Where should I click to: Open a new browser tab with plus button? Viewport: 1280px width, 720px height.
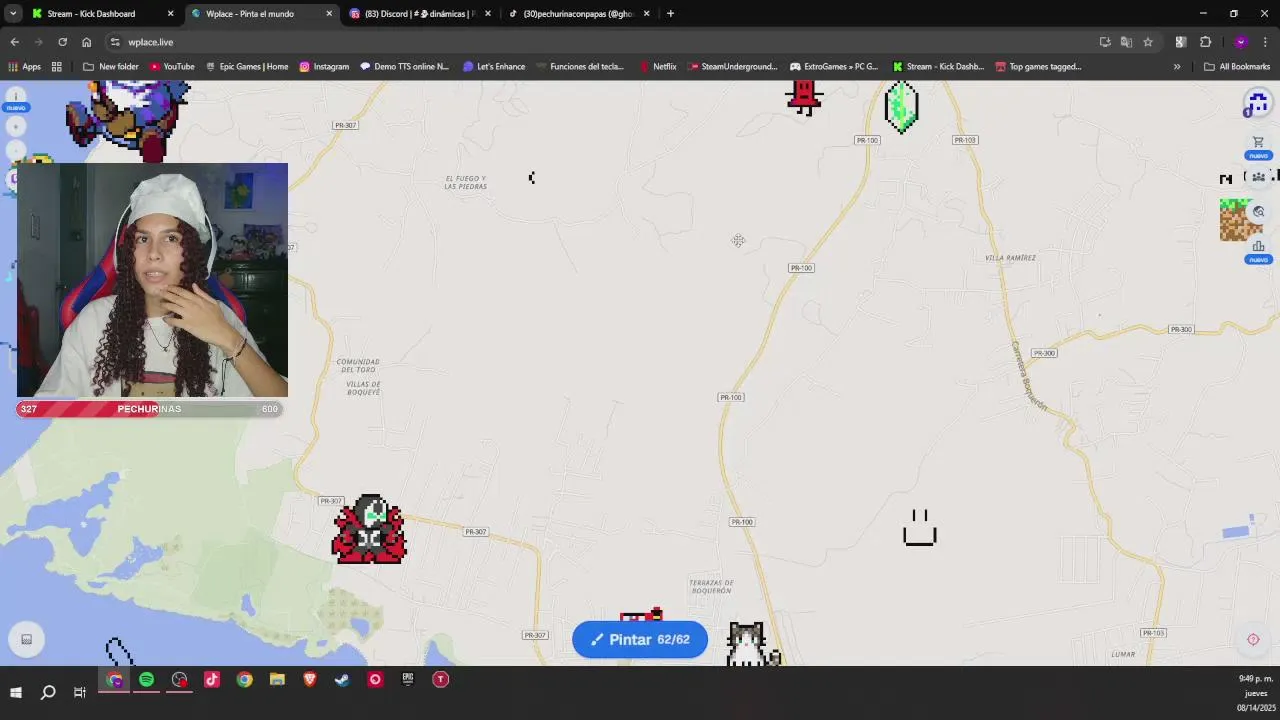click(x=670, y=14)
